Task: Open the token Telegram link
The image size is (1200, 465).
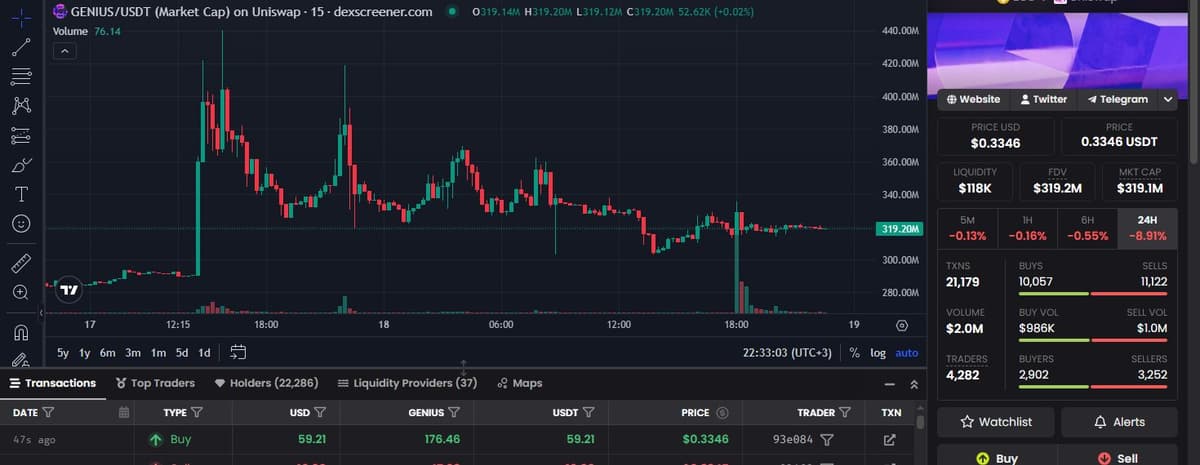Action: 1116,99
